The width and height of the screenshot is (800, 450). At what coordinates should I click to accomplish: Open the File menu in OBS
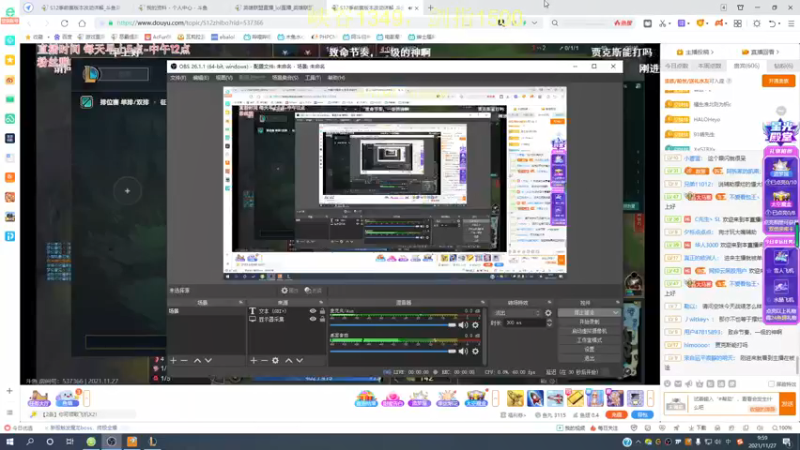[x=177, y=77]
